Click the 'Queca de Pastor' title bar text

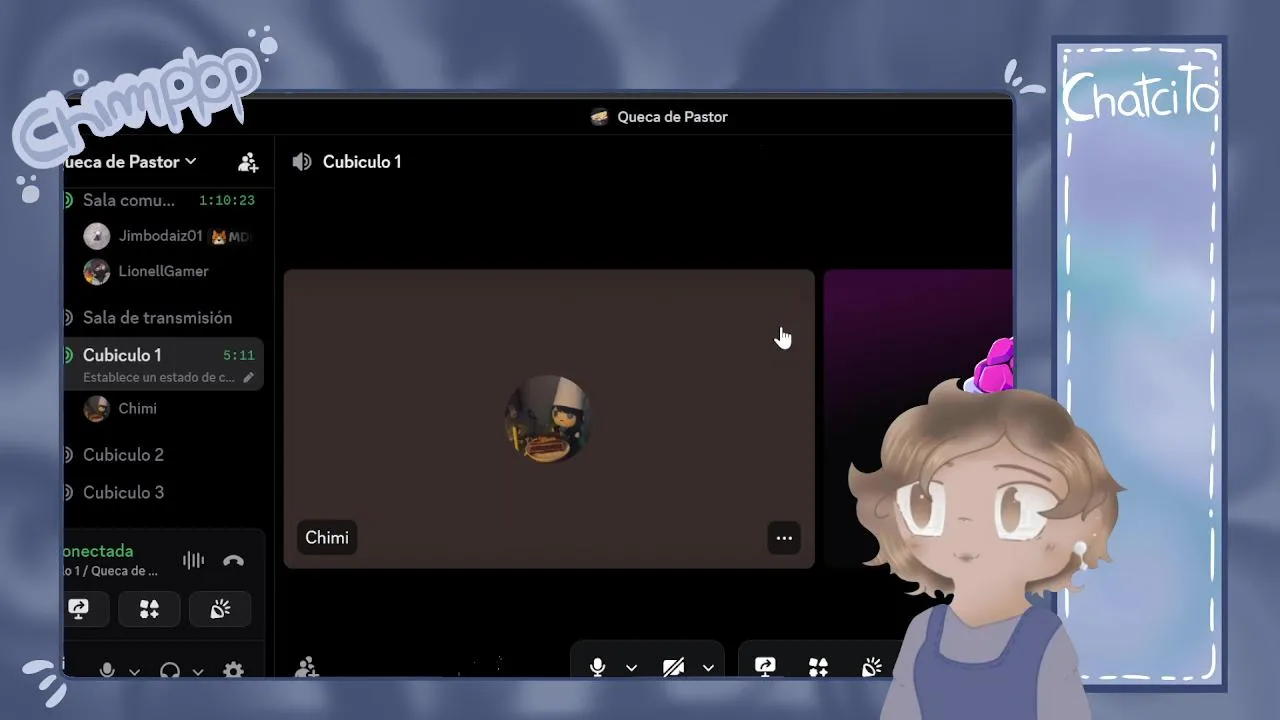tap(672, 117)
